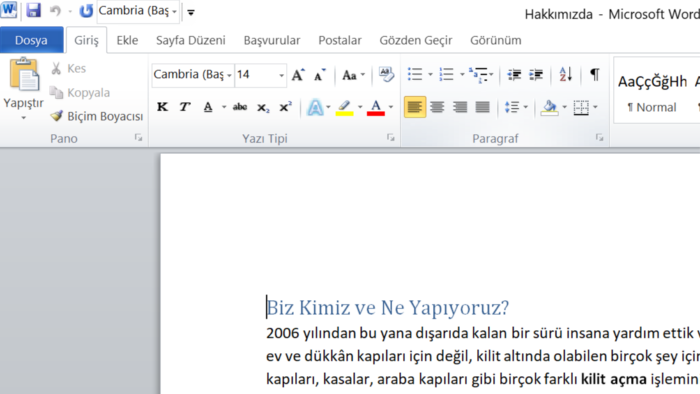Click Bullets list icon
Viewport: 700px width, 394px height.
click(415, 75)
